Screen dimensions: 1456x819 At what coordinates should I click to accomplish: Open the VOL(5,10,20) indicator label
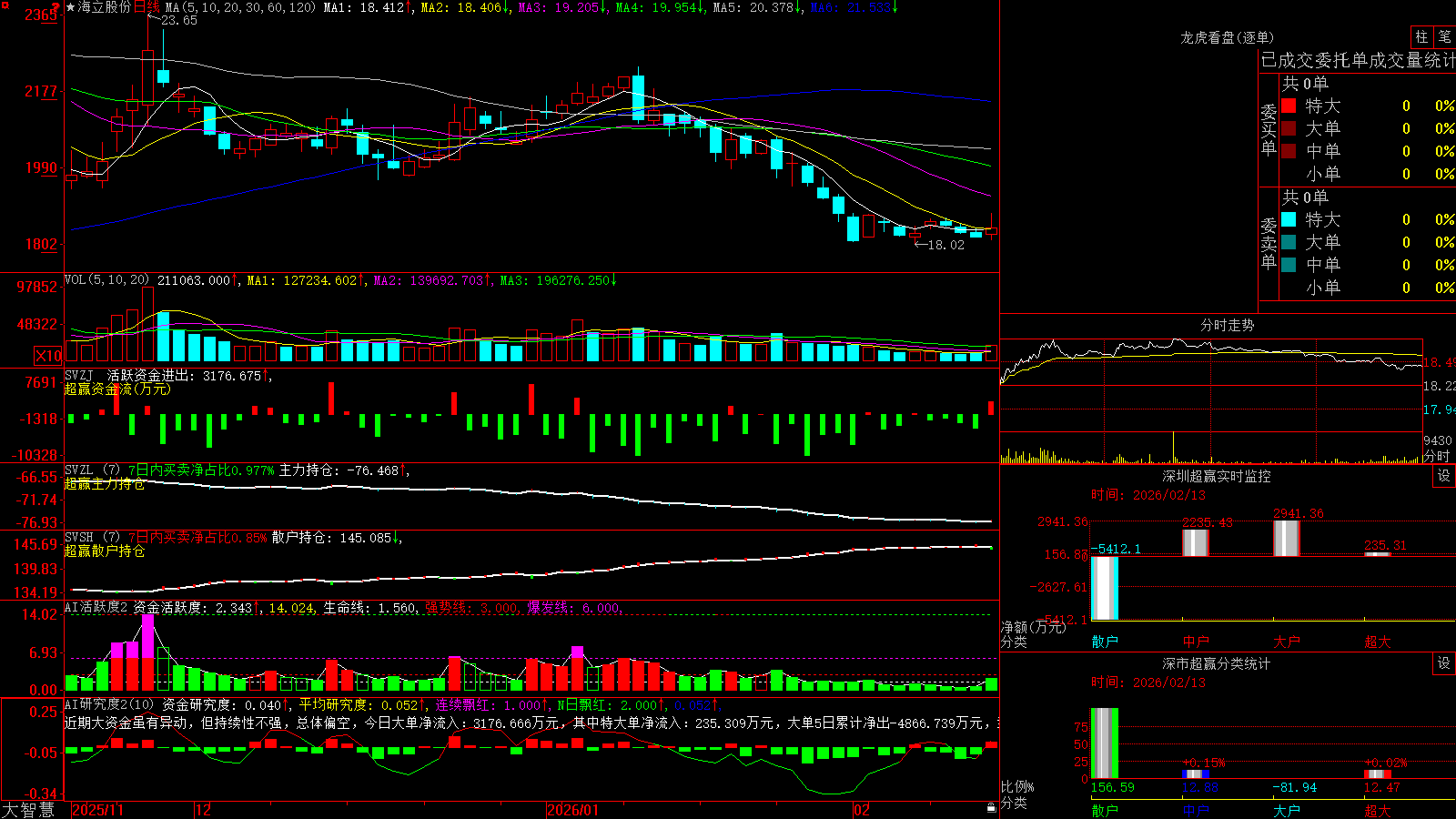pos(107,280)
